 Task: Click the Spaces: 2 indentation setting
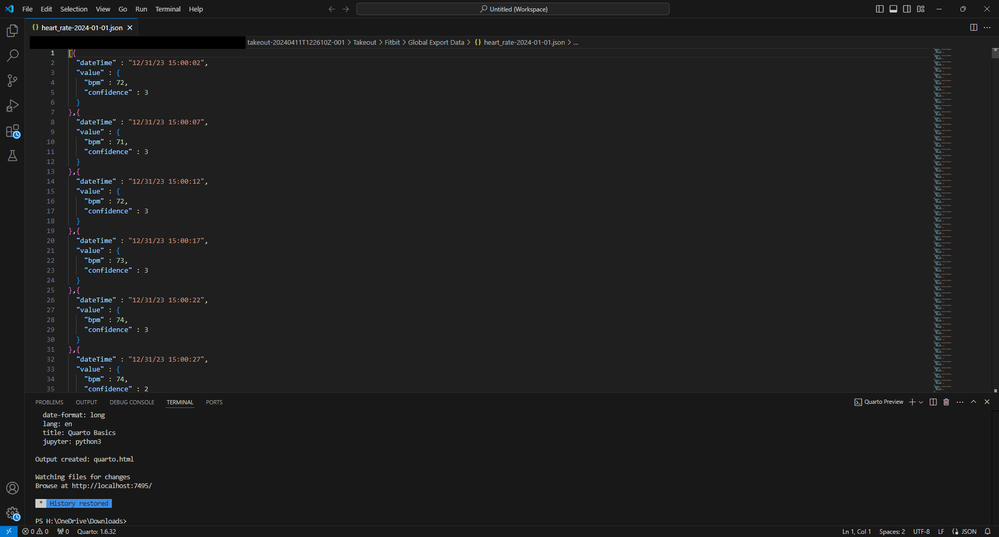(x=892, y=531)
